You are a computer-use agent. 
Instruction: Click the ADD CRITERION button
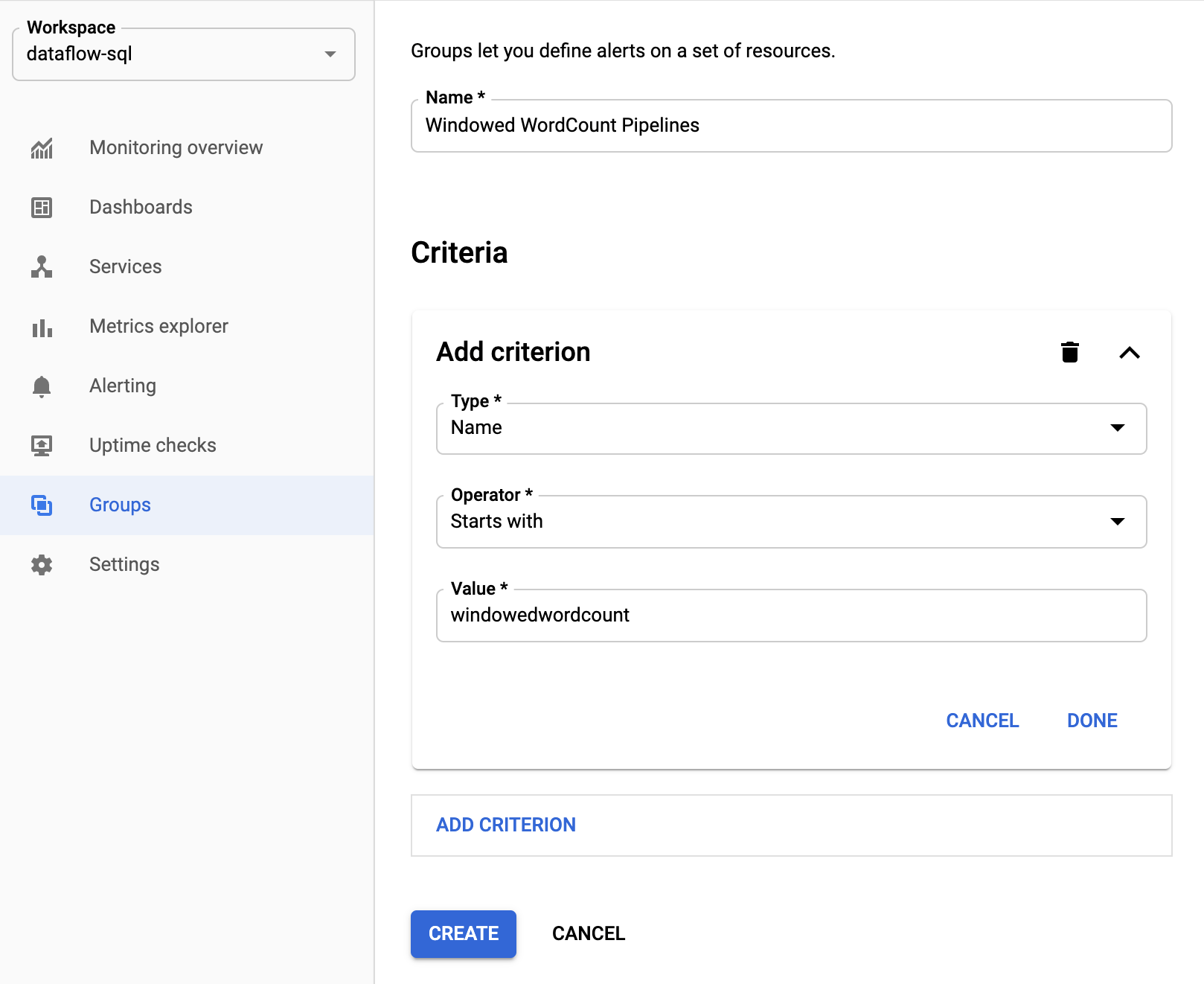coord(506,825)
